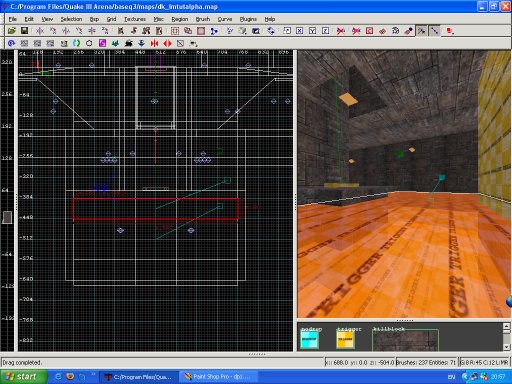Click the gray marker in Z-height window

[x=7, y=217]
